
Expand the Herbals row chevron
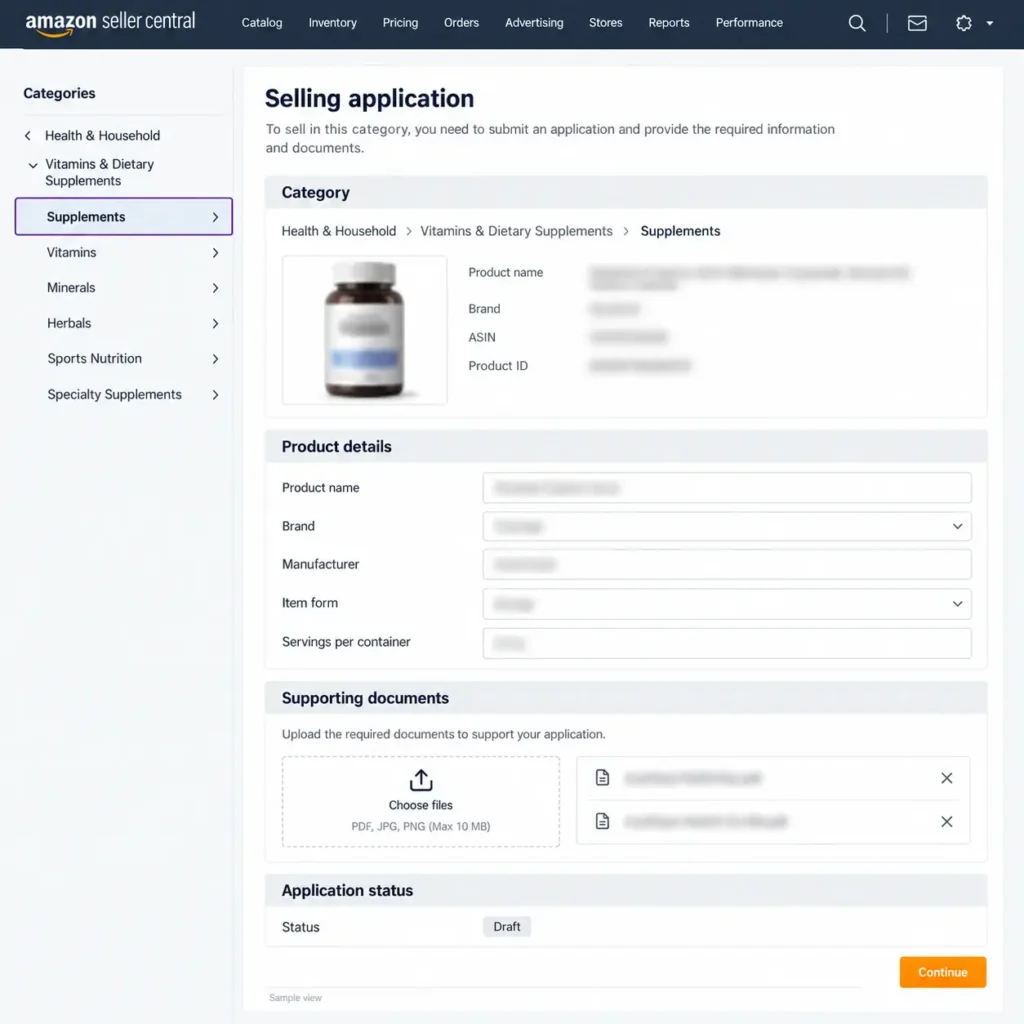pyautogui.click(x=216, y=323)
